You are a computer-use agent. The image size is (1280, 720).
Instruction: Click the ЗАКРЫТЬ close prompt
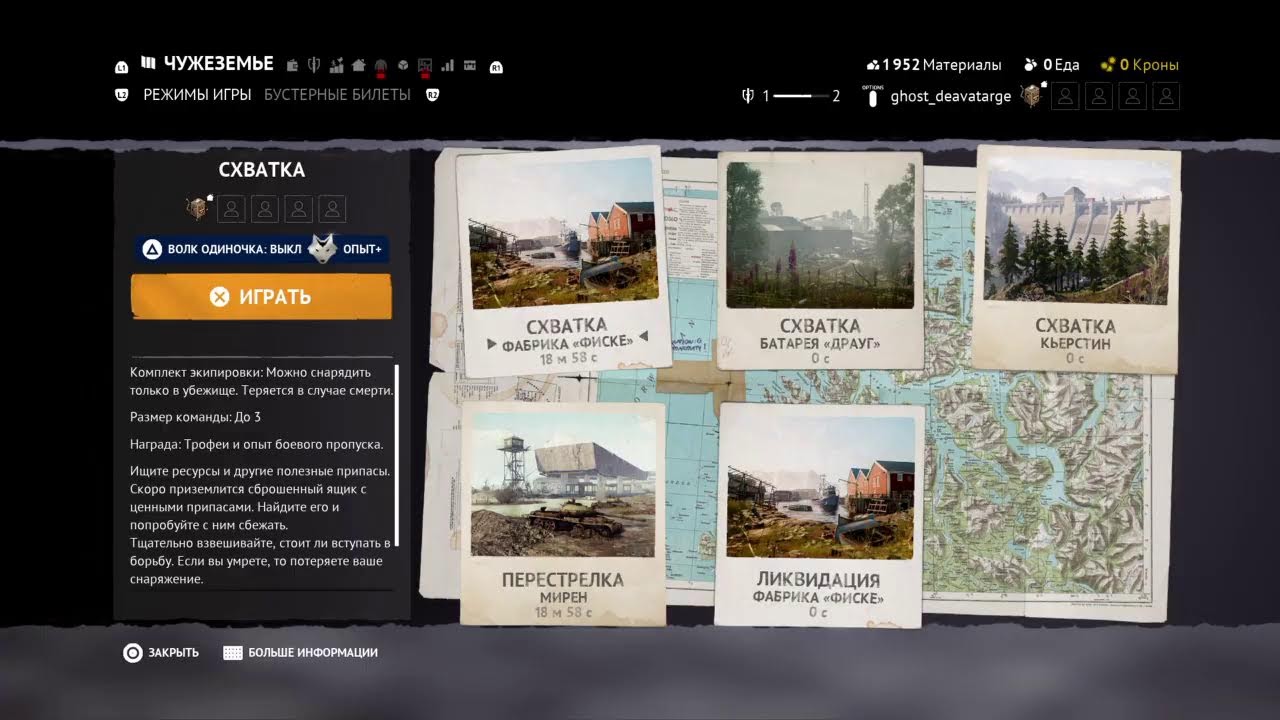161,653
